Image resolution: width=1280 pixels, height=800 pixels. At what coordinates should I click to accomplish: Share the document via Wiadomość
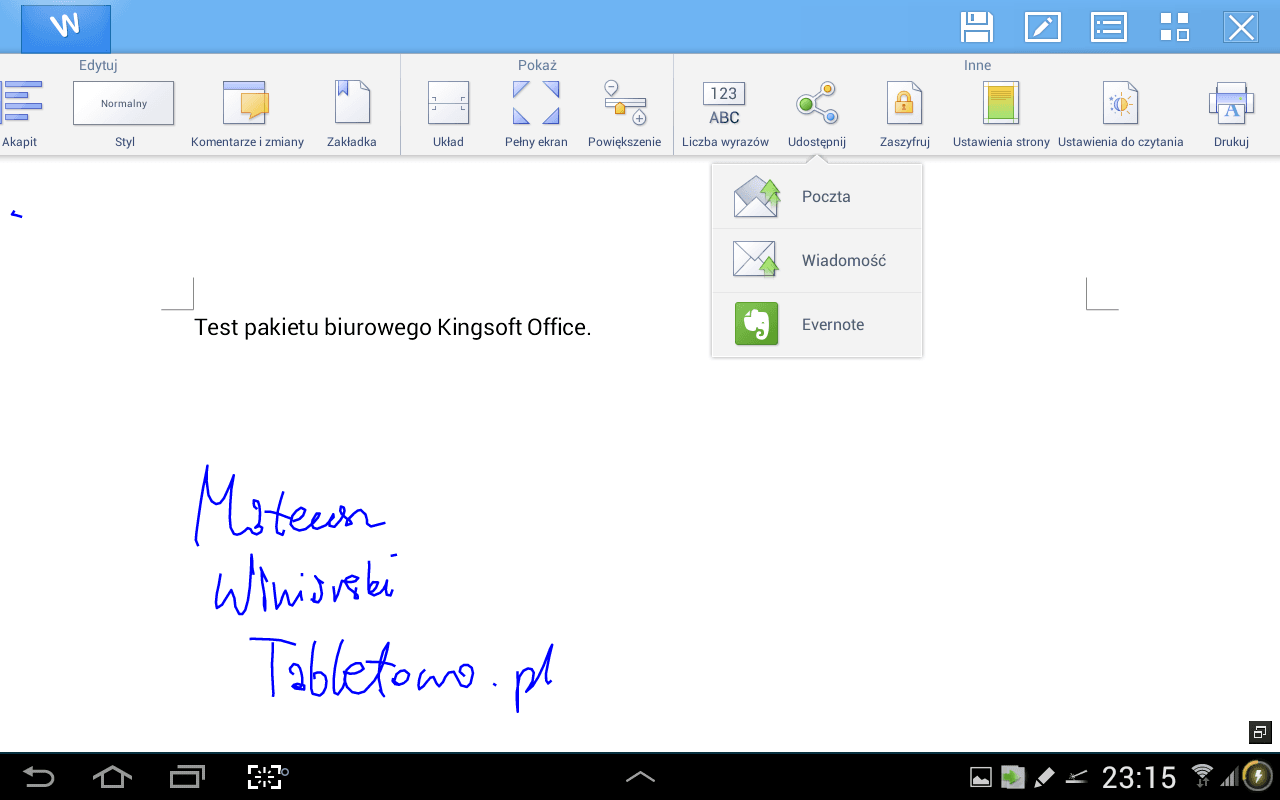817,261
